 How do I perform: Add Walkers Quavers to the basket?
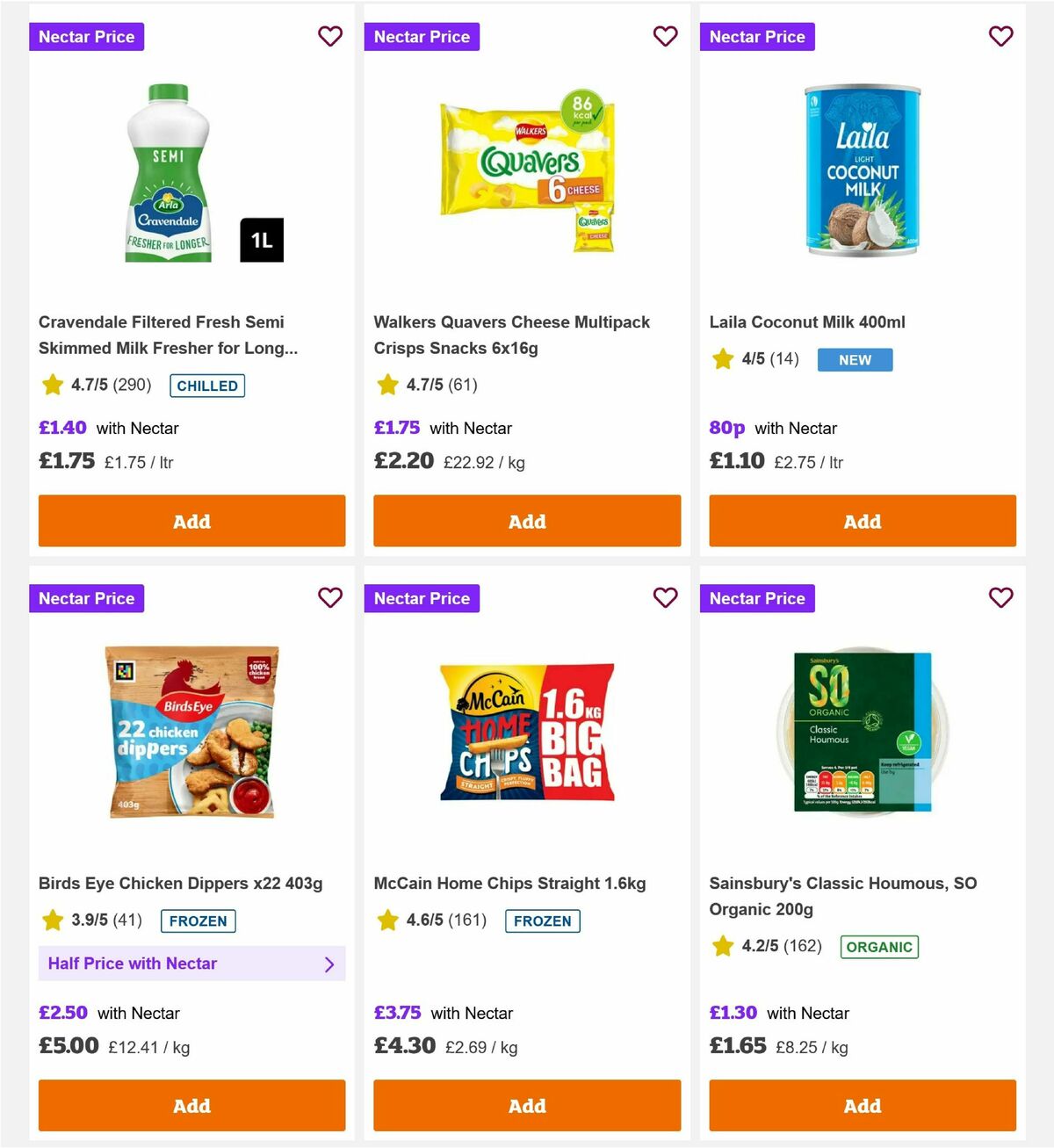click(x=526, y=521)
